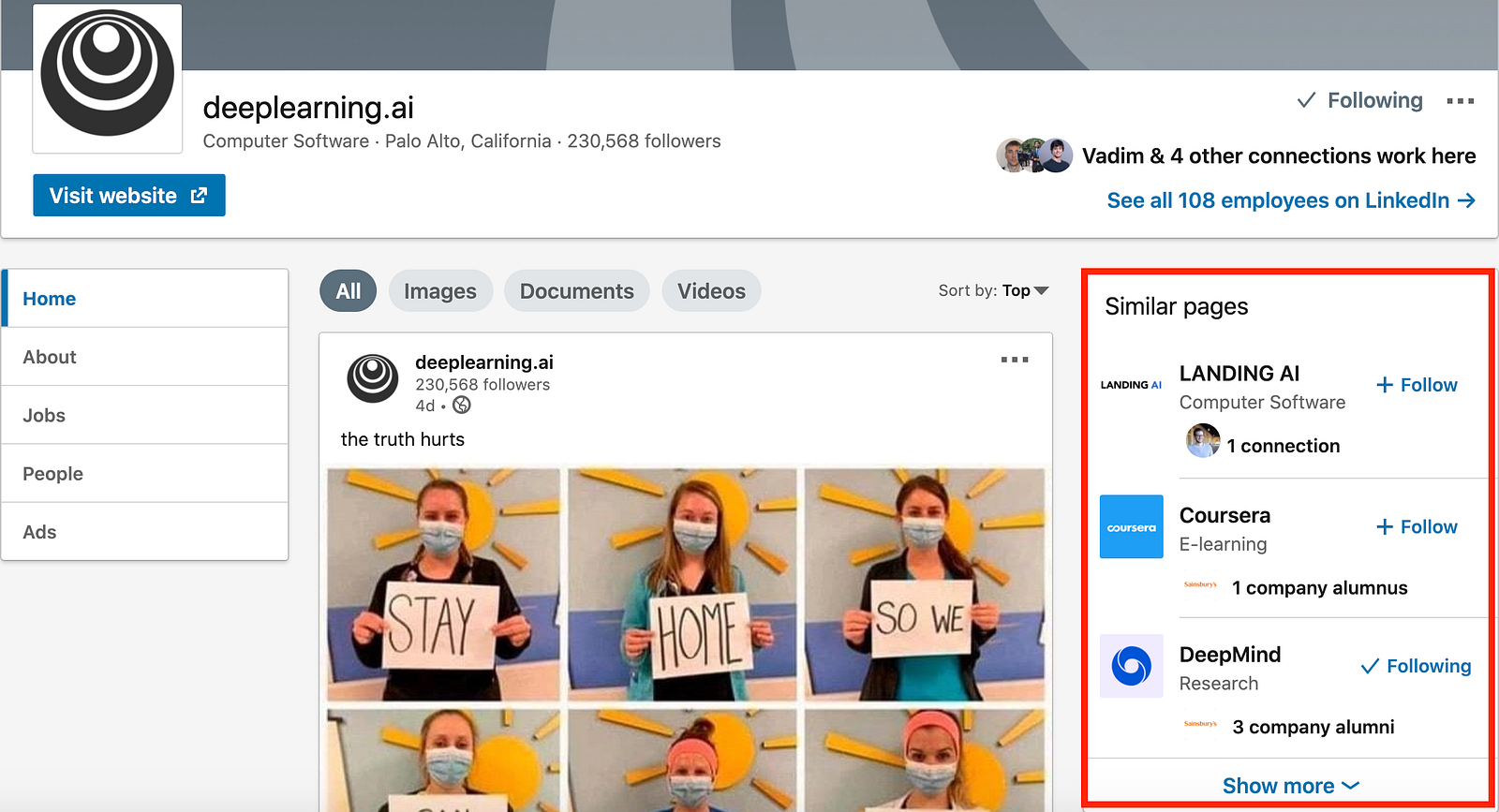
Task: Open the STAY sign photo
Action: 443,584
